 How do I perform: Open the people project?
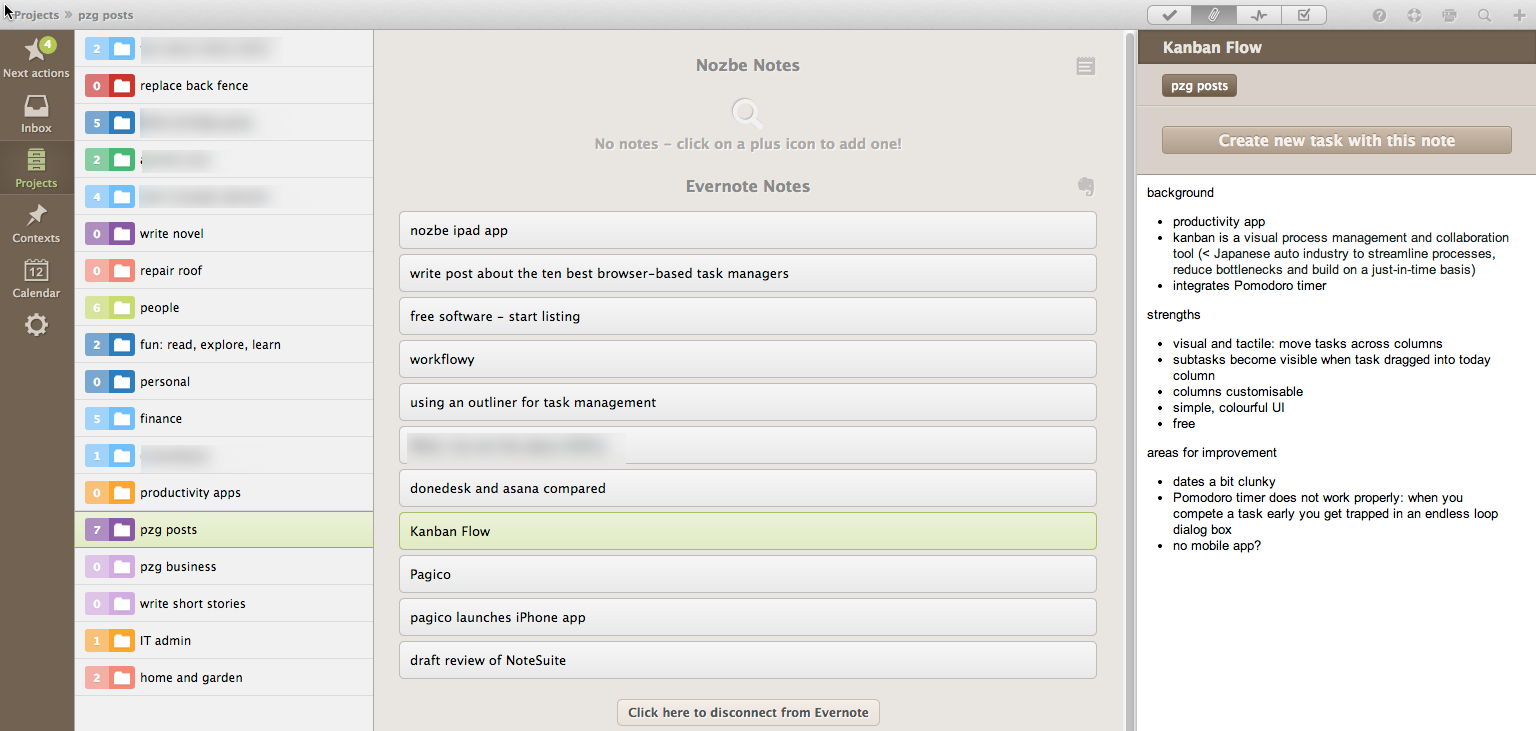(224, 307)
